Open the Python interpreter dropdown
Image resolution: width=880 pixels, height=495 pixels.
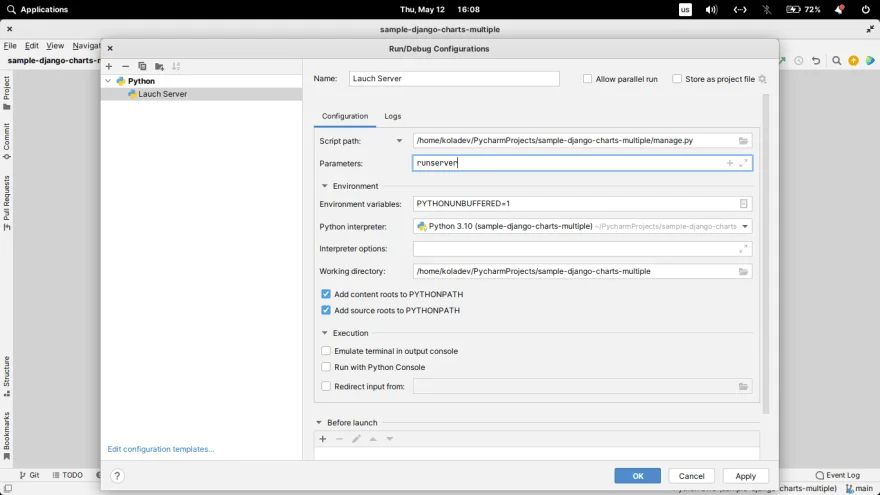coord(745,226)
